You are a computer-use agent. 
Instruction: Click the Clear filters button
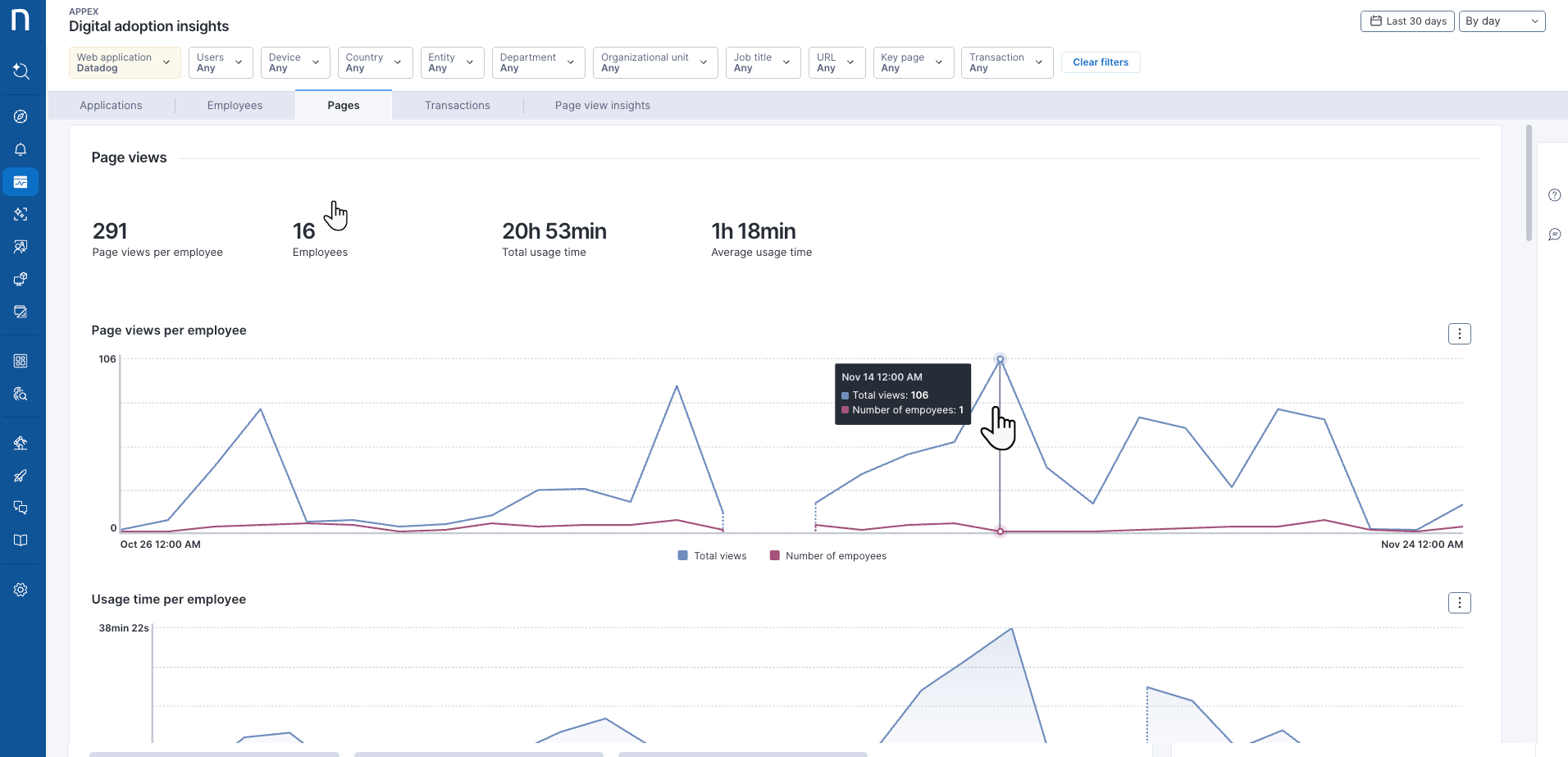click(1100, 62)
